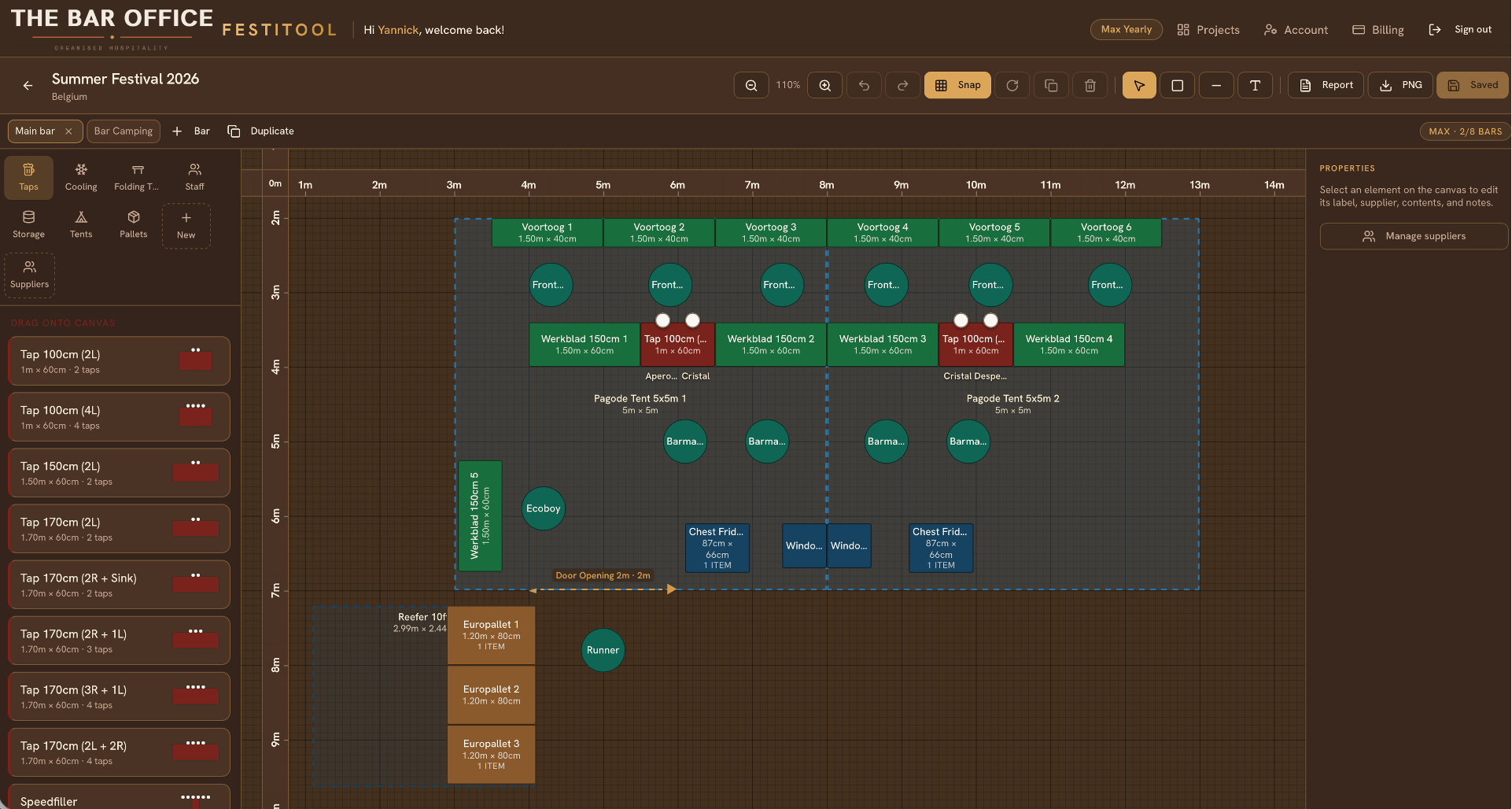Open the Suppliers category
1512x809 pixels.
click(30, 275)
